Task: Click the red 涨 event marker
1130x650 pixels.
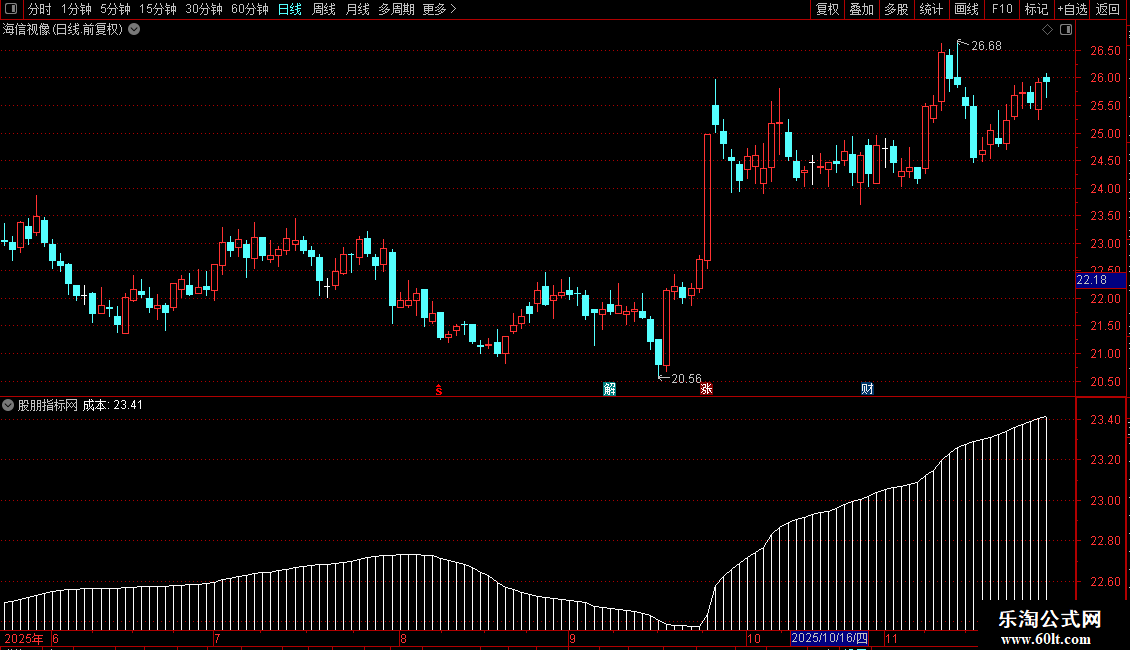Action: 706,389
